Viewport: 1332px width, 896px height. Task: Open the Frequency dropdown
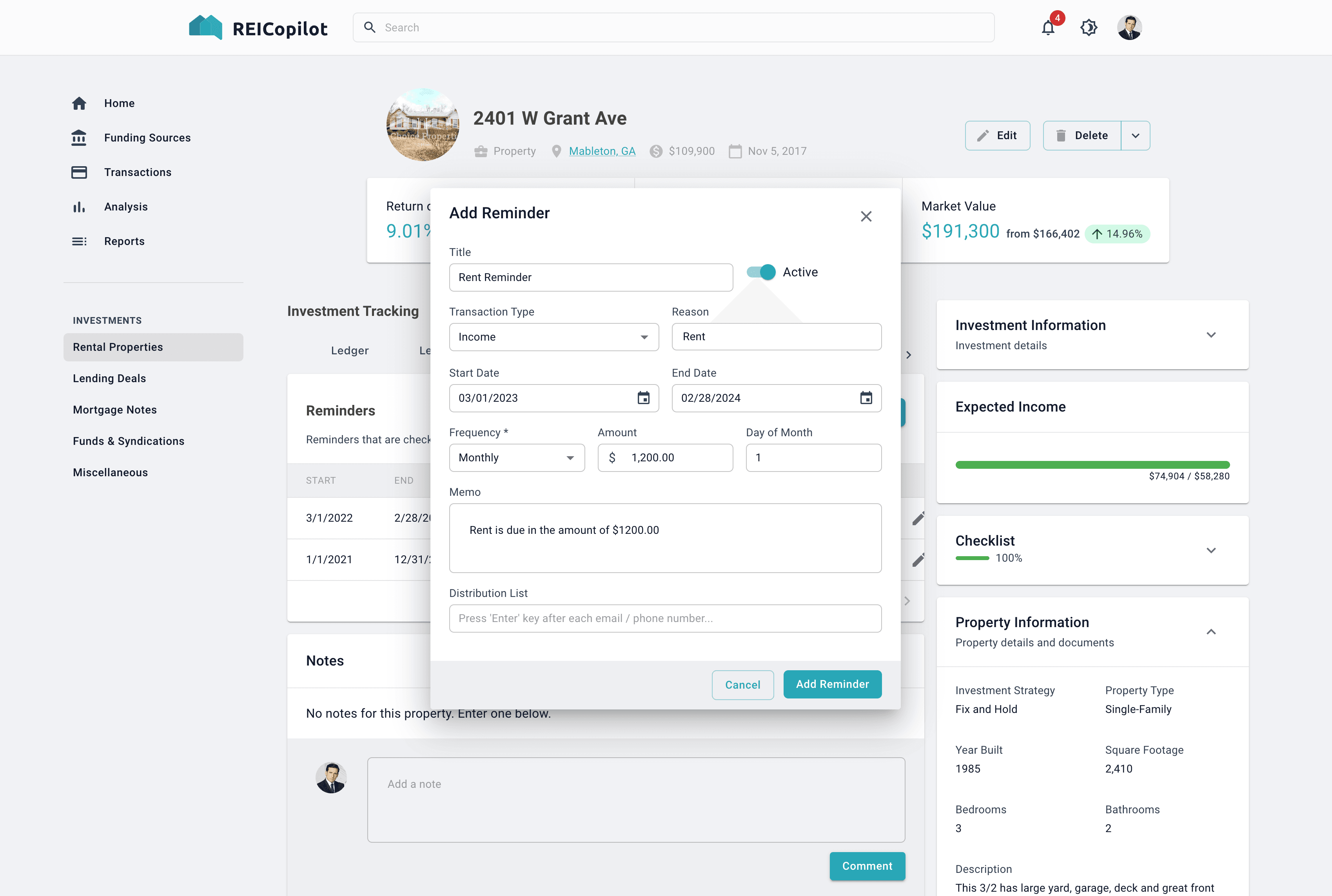tap(517, 458)
